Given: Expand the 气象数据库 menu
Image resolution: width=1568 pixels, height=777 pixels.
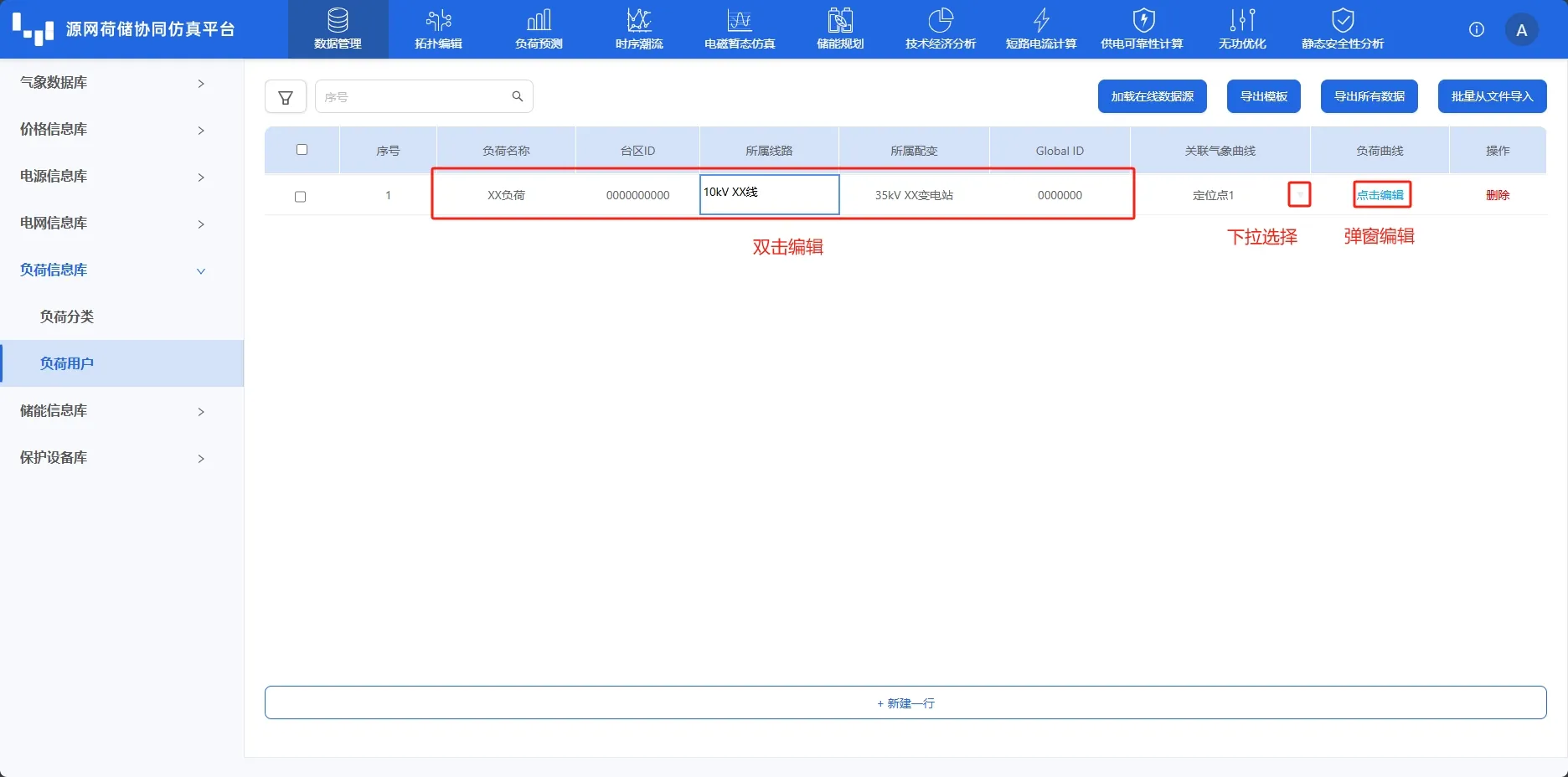Looking at the screenshot, I should [x=121, y=82].
